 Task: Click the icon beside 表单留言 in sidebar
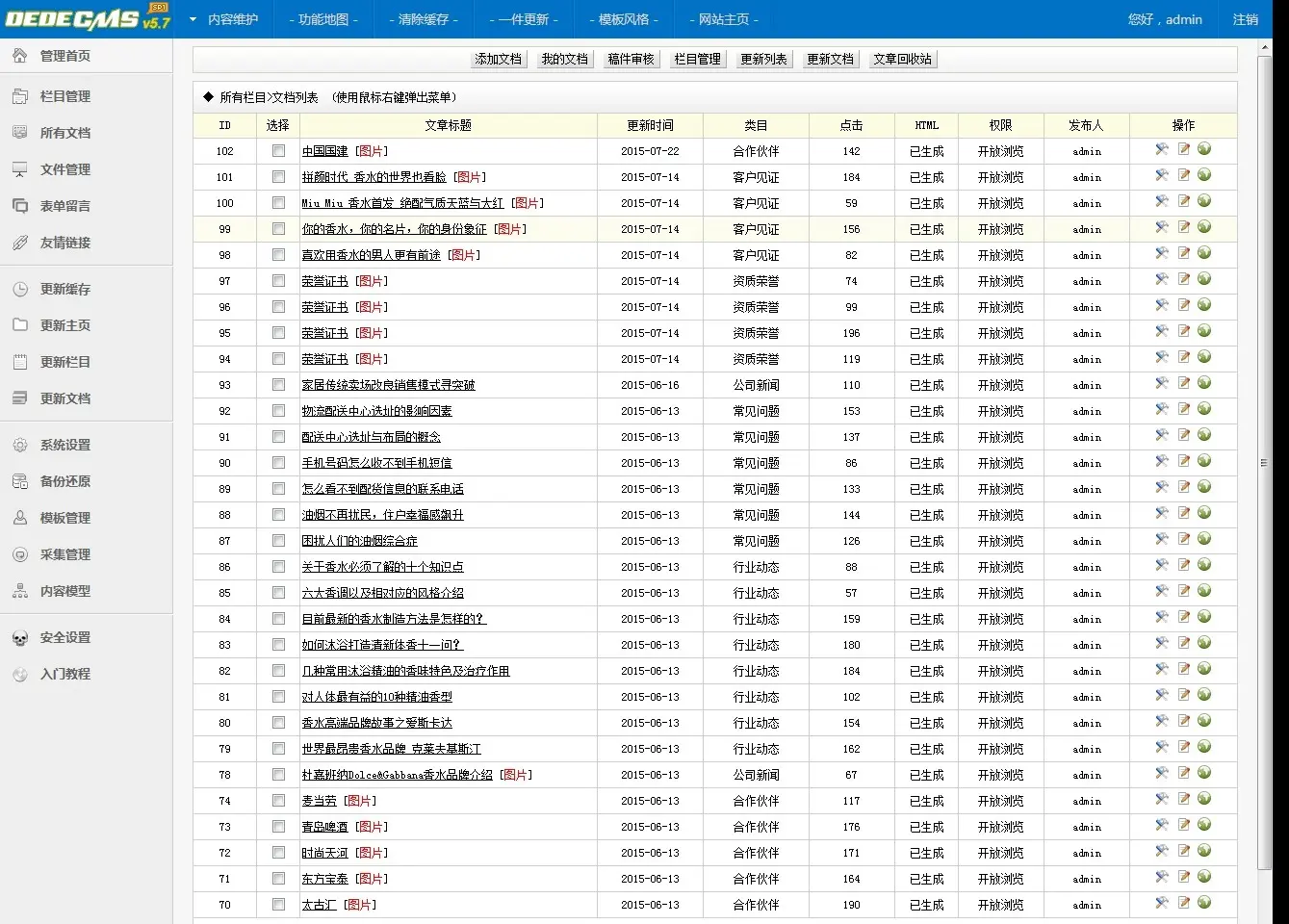coord(19,206)
